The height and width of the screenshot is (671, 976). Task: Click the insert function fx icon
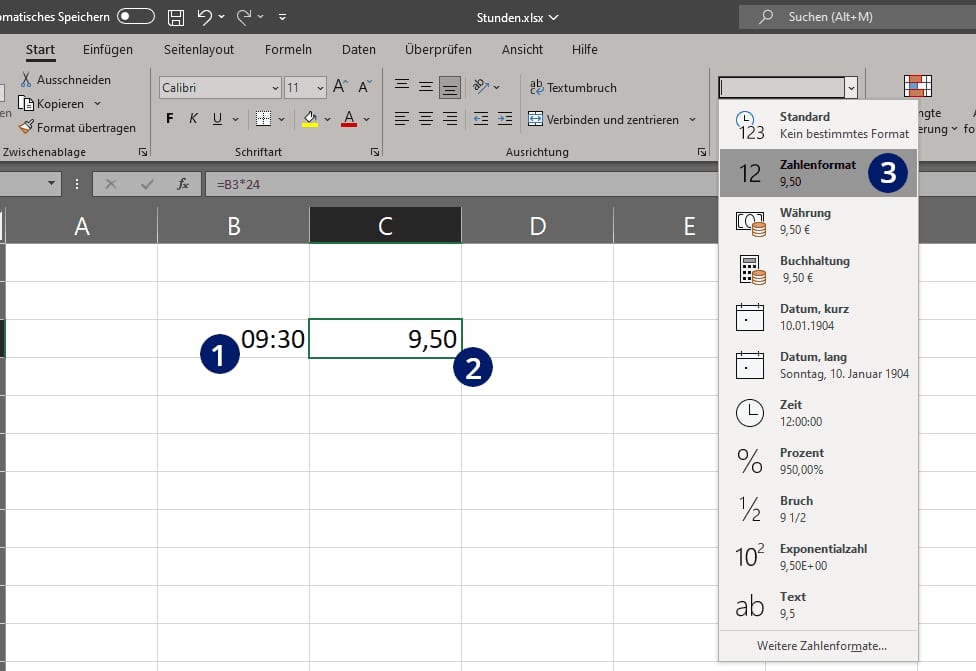(x=183, y=184)
